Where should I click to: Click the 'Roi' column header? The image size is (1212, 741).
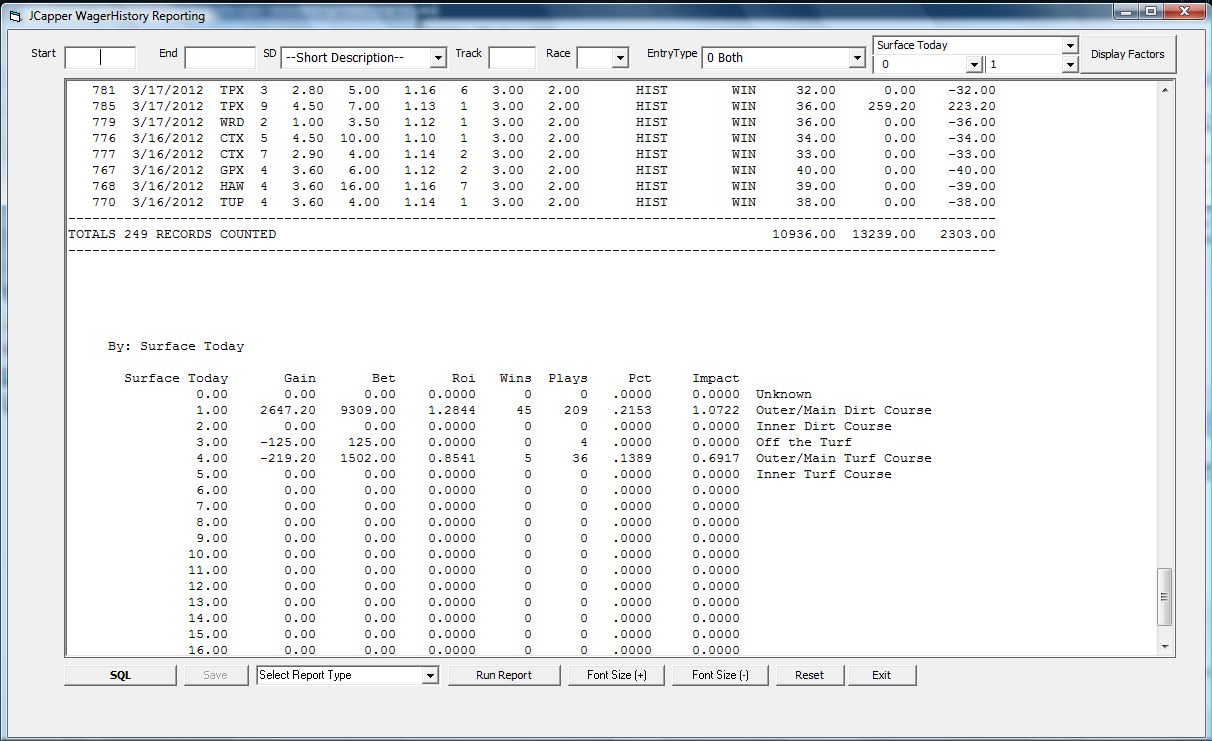coord(464,378)
